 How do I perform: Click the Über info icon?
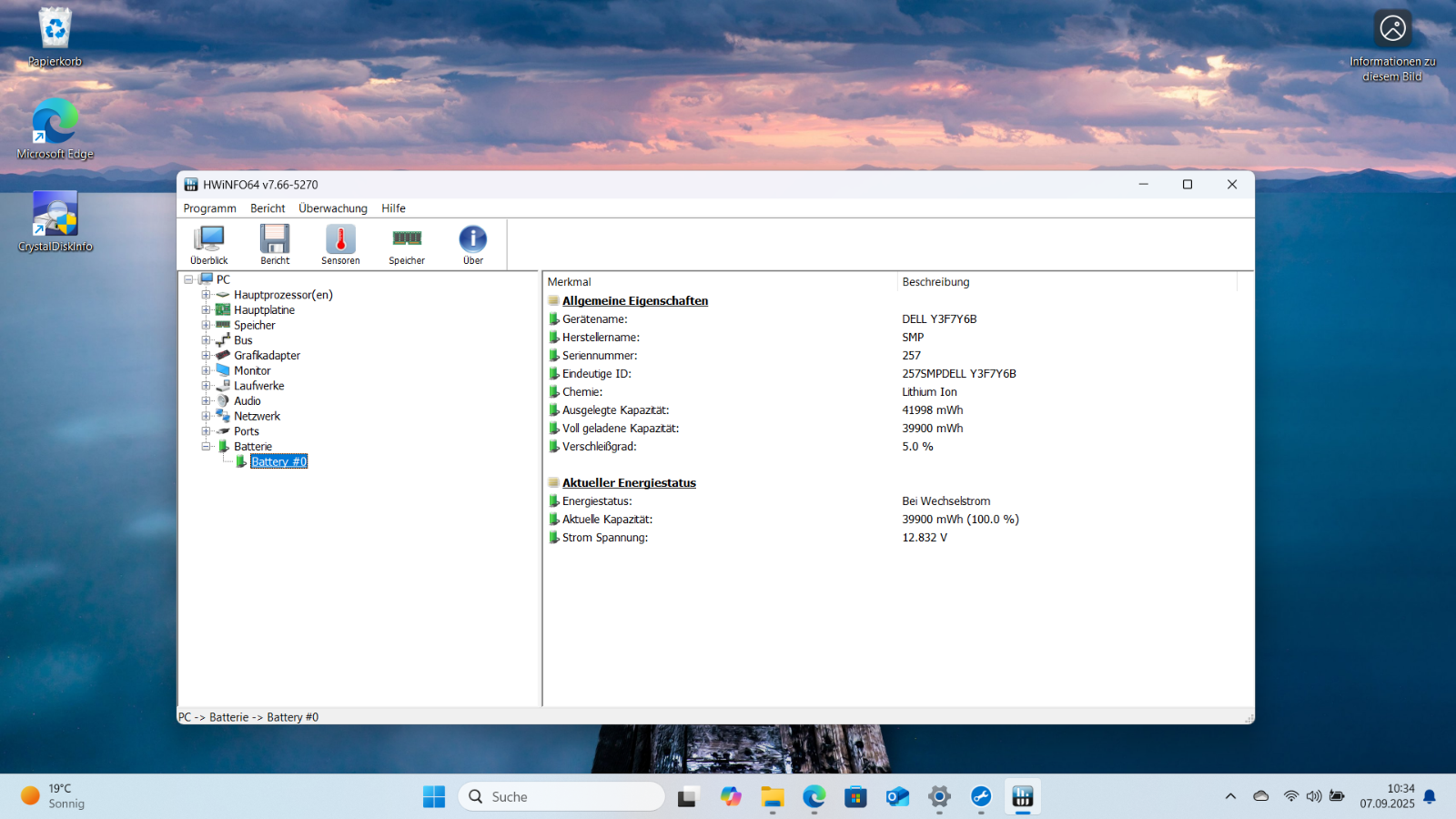[x=472, y=244]
